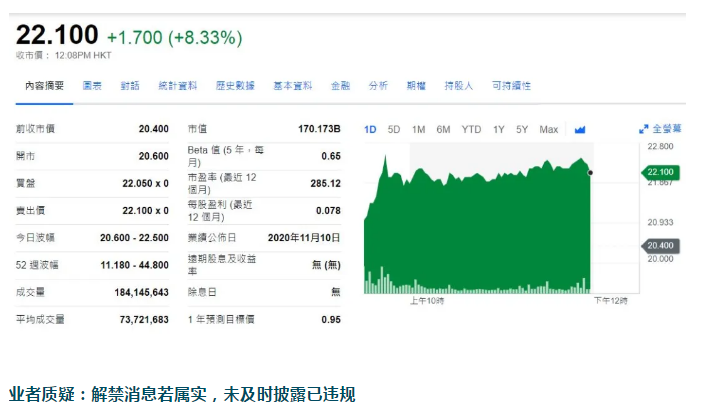
Task: Open the 持股人 holders tab
Action: tap(459, 85)
